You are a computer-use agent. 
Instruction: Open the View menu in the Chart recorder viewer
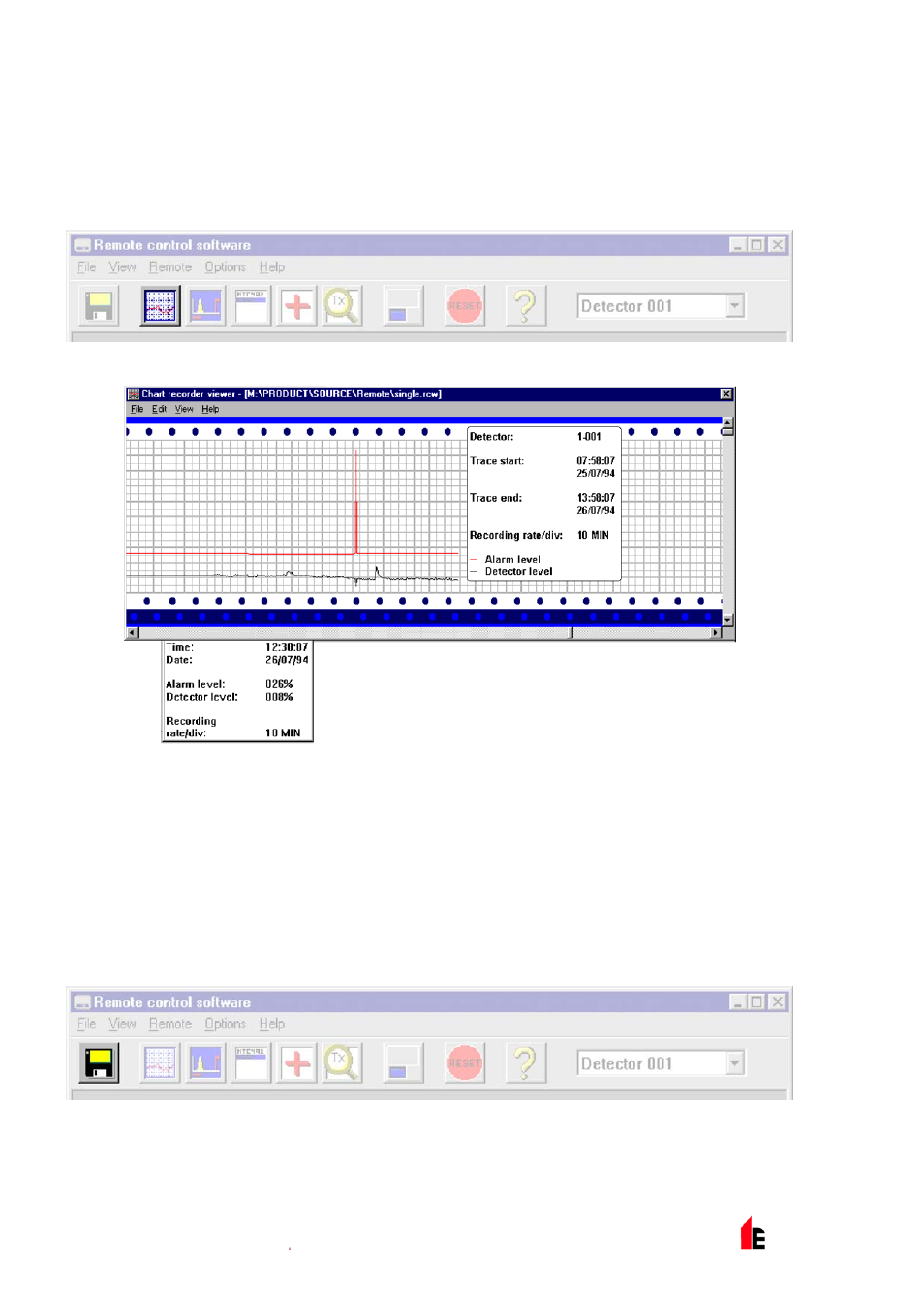coord(184,409)
